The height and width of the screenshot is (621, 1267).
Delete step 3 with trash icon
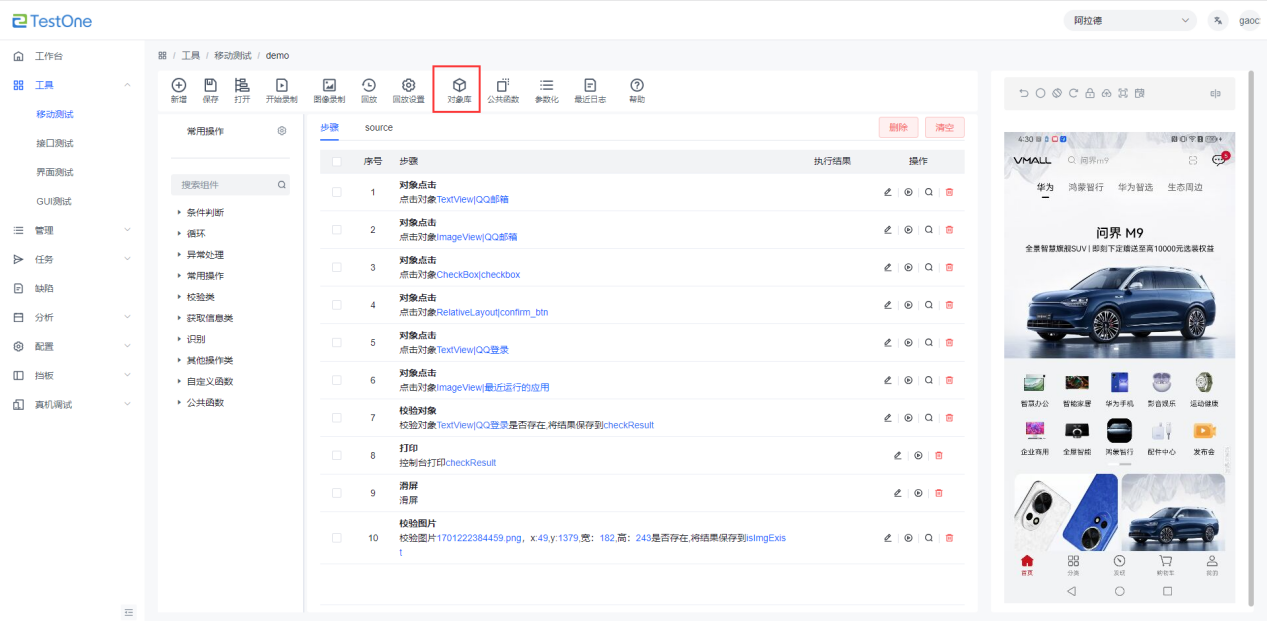tap(949, 267)
